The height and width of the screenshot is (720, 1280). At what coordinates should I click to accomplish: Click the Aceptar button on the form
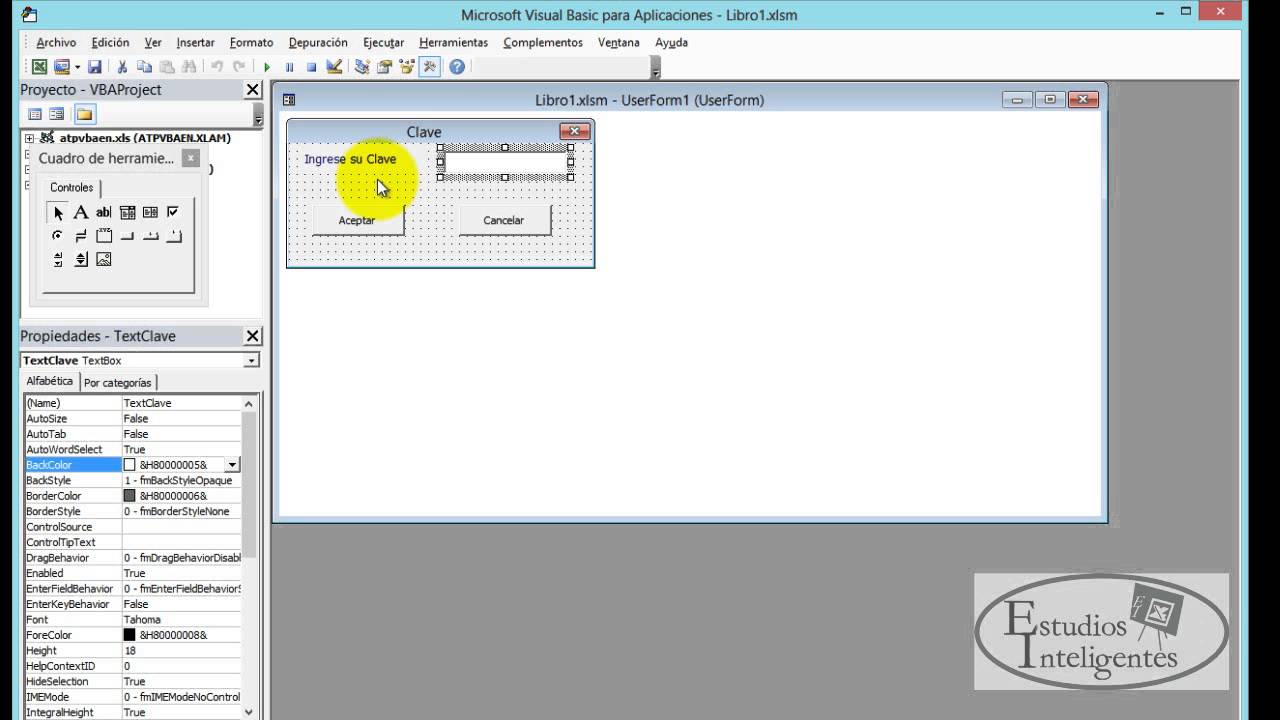[357, 220]
